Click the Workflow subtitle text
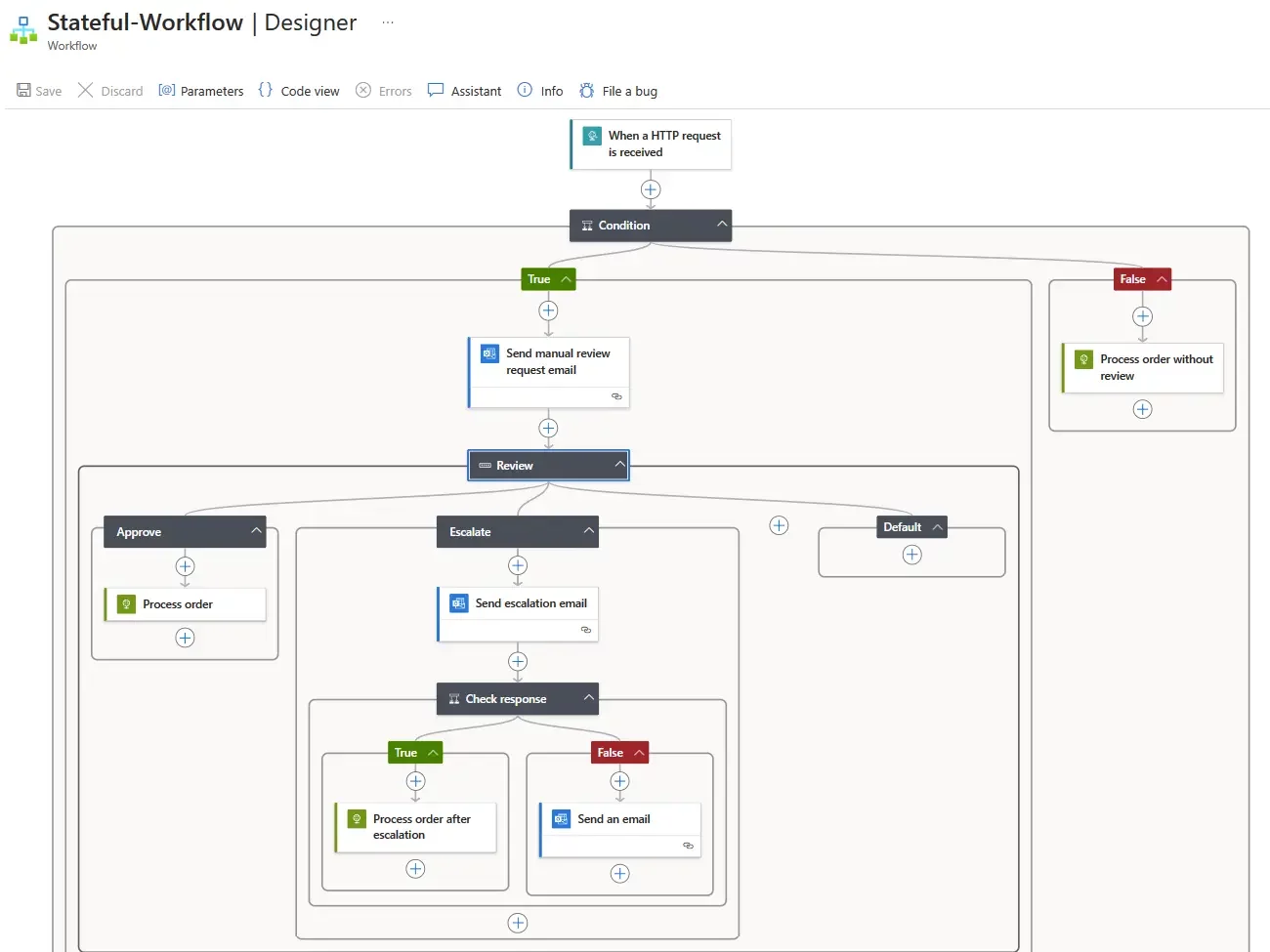Viewport: 1270px width, 952px height. coord(72,46)
